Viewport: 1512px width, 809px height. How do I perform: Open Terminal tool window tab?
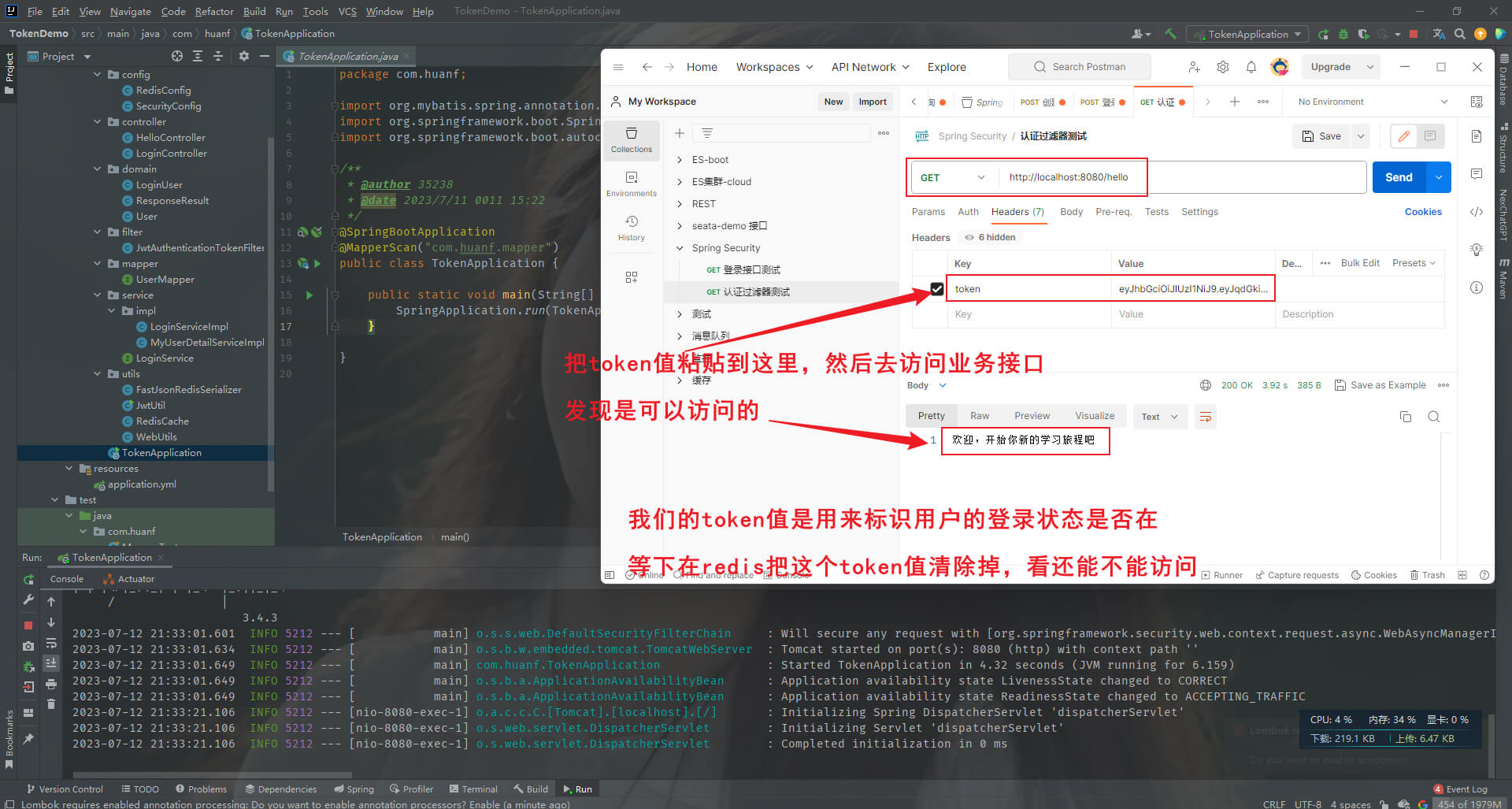pyautogui.click(x=473, y=789)
